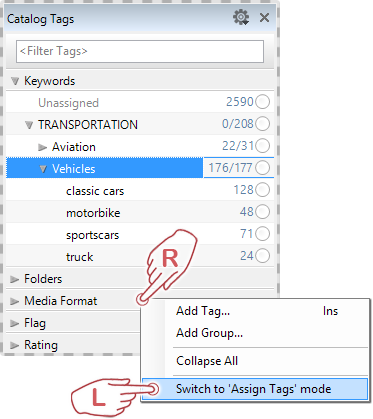Toggle the sportscars filter circle

click(x=263, y=234)
